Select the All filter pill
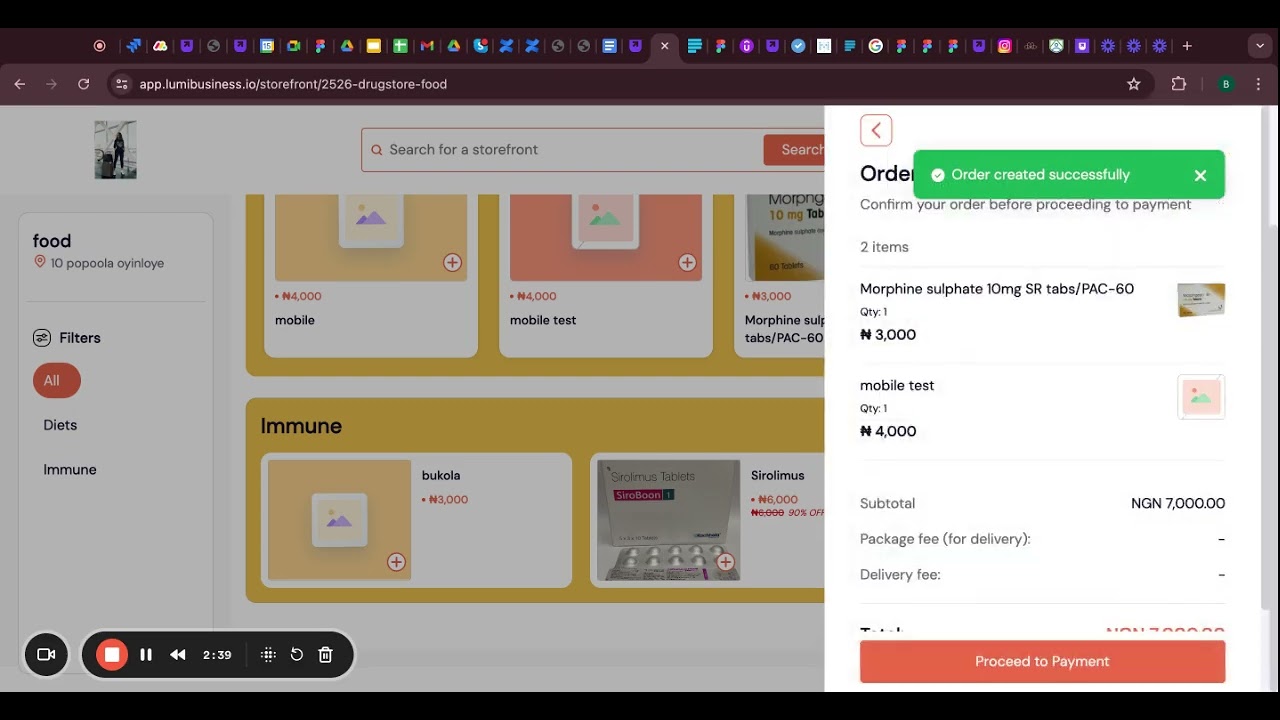This screenshot has height=720, width=1280. [56, 381]
